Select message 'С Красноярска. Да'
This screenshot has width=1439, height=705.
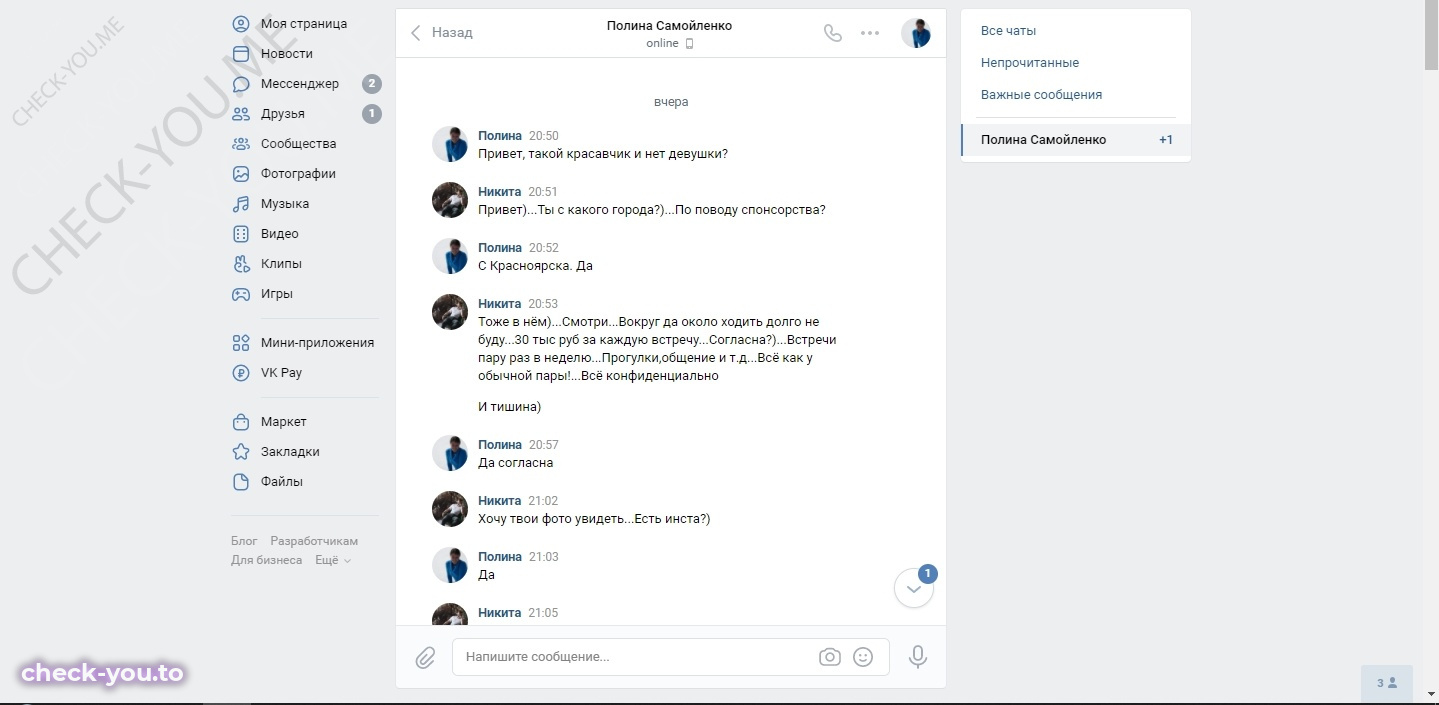pyautogui.click(x=536, y=266)
